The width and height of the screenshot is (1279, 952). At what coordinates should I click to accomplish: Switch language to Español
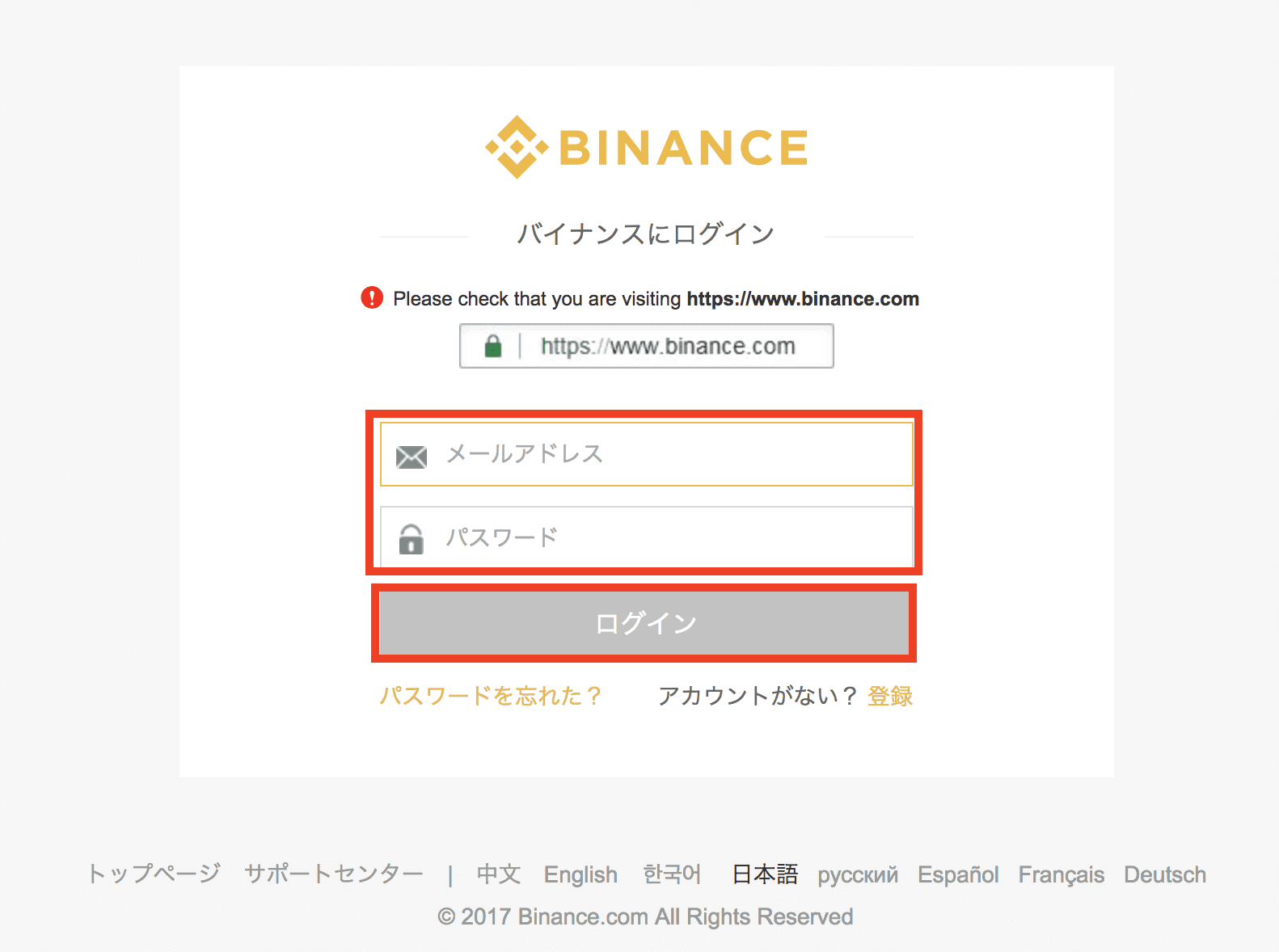pos(958,874)
